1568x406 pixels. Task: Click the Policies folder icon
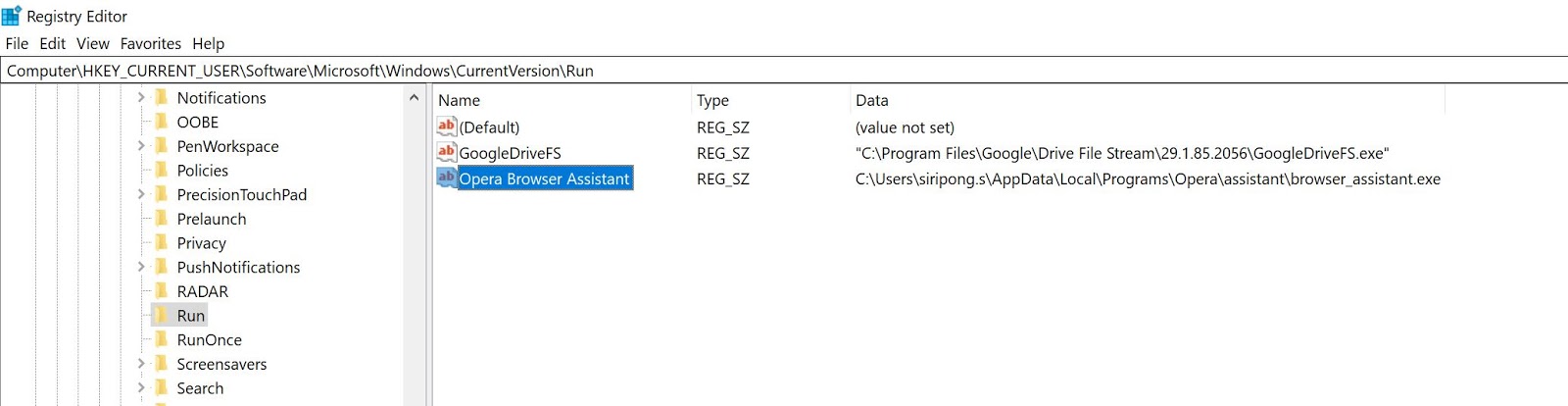(x=162, y=170)
